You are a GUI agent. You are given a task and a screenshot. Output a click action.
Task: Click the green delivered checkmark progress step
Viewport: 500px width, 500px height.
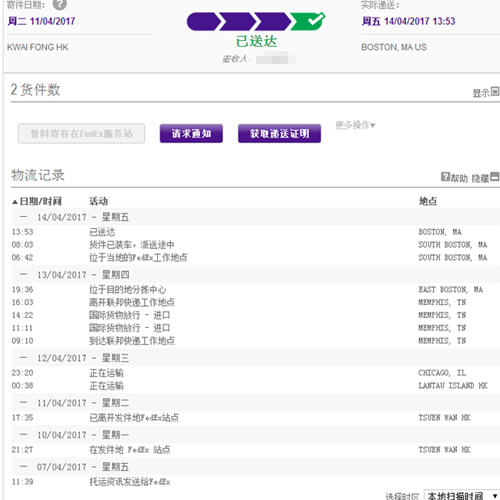pos(308,21)
